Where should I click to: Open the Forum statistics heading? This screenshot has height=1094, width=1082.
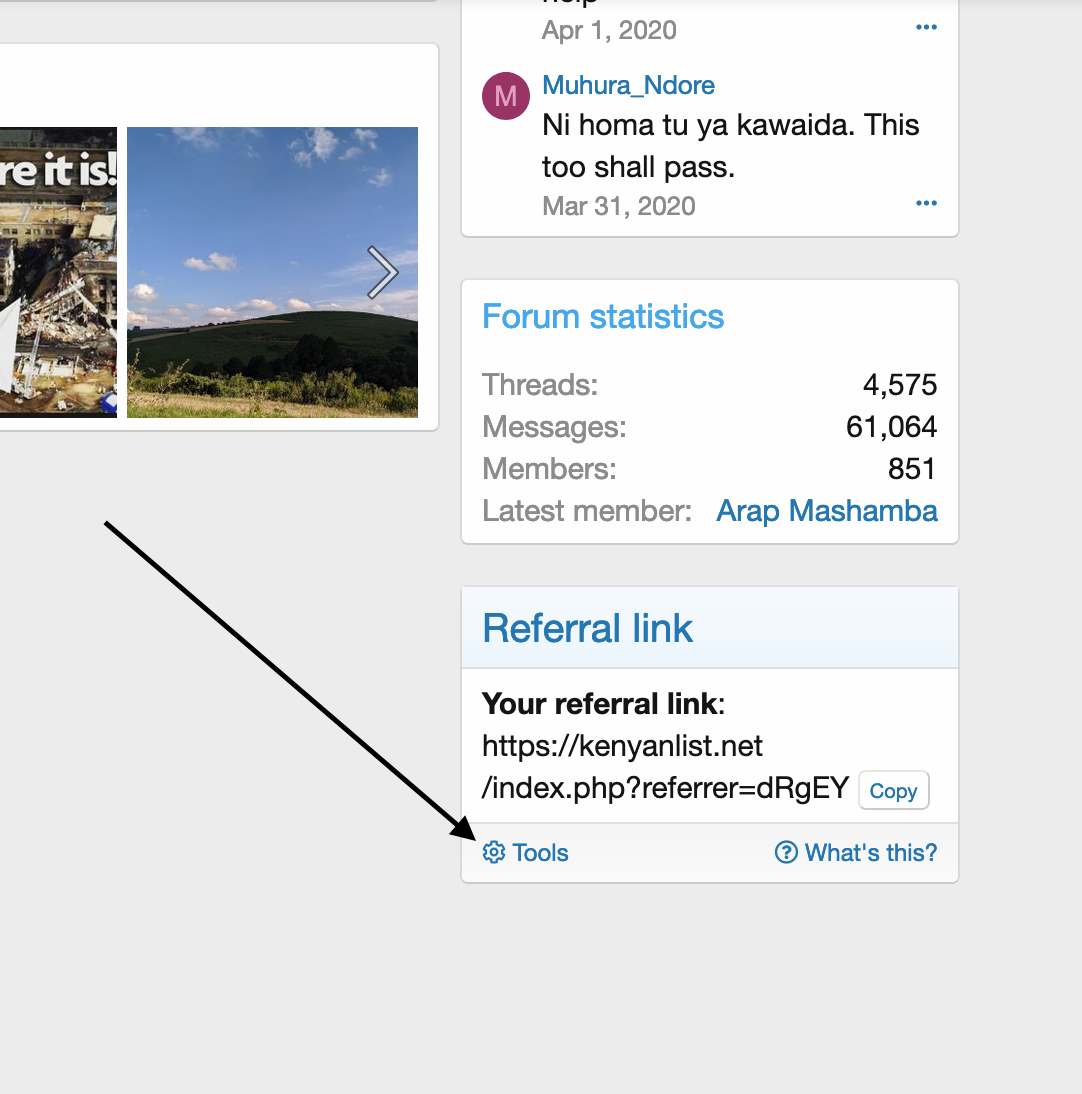[603, 317]
